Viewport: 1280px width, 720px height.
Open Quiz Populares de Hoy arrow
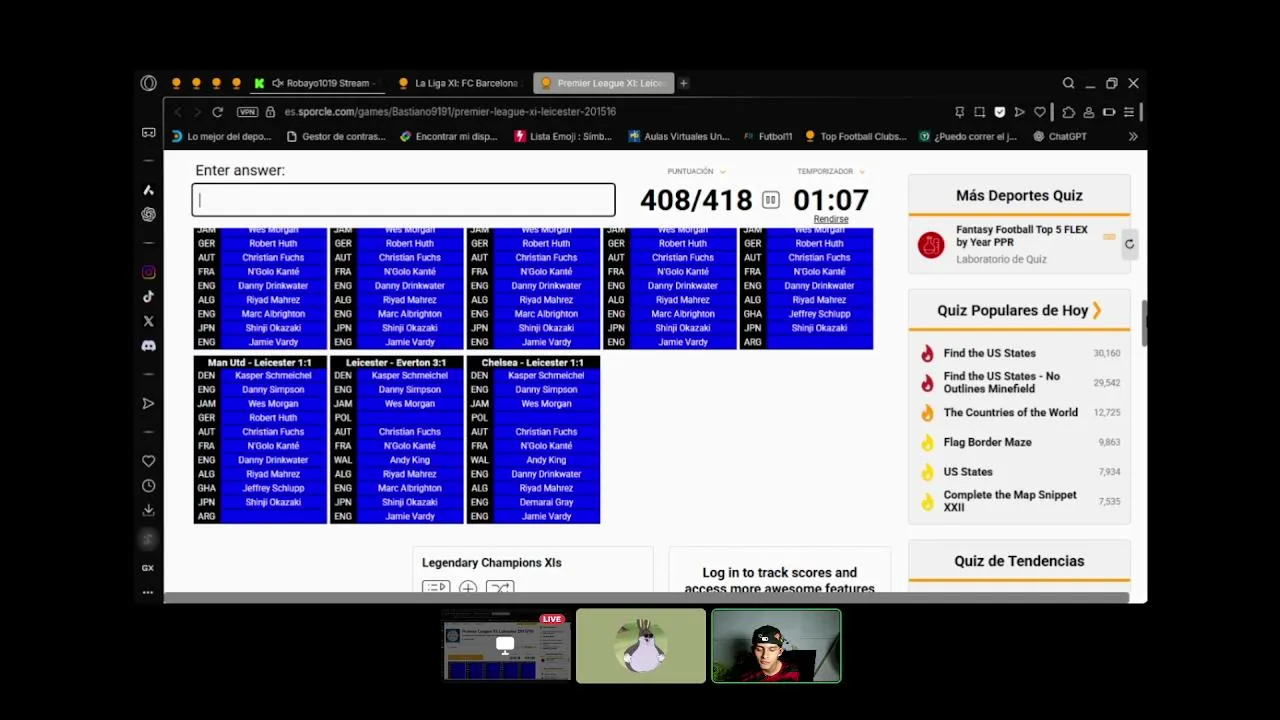(x=1097, y=310)
